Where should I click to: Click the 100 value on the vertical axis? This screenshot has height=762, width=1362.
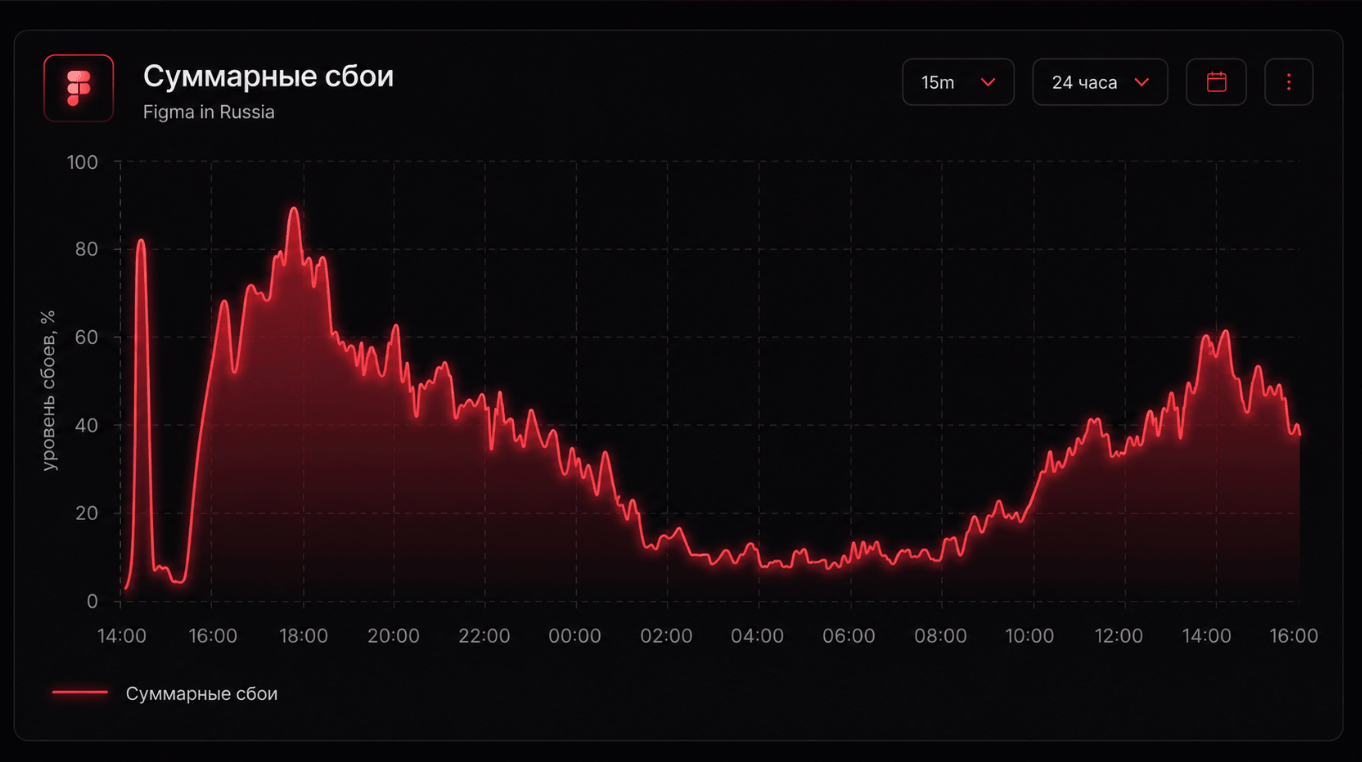coord(82,161)
